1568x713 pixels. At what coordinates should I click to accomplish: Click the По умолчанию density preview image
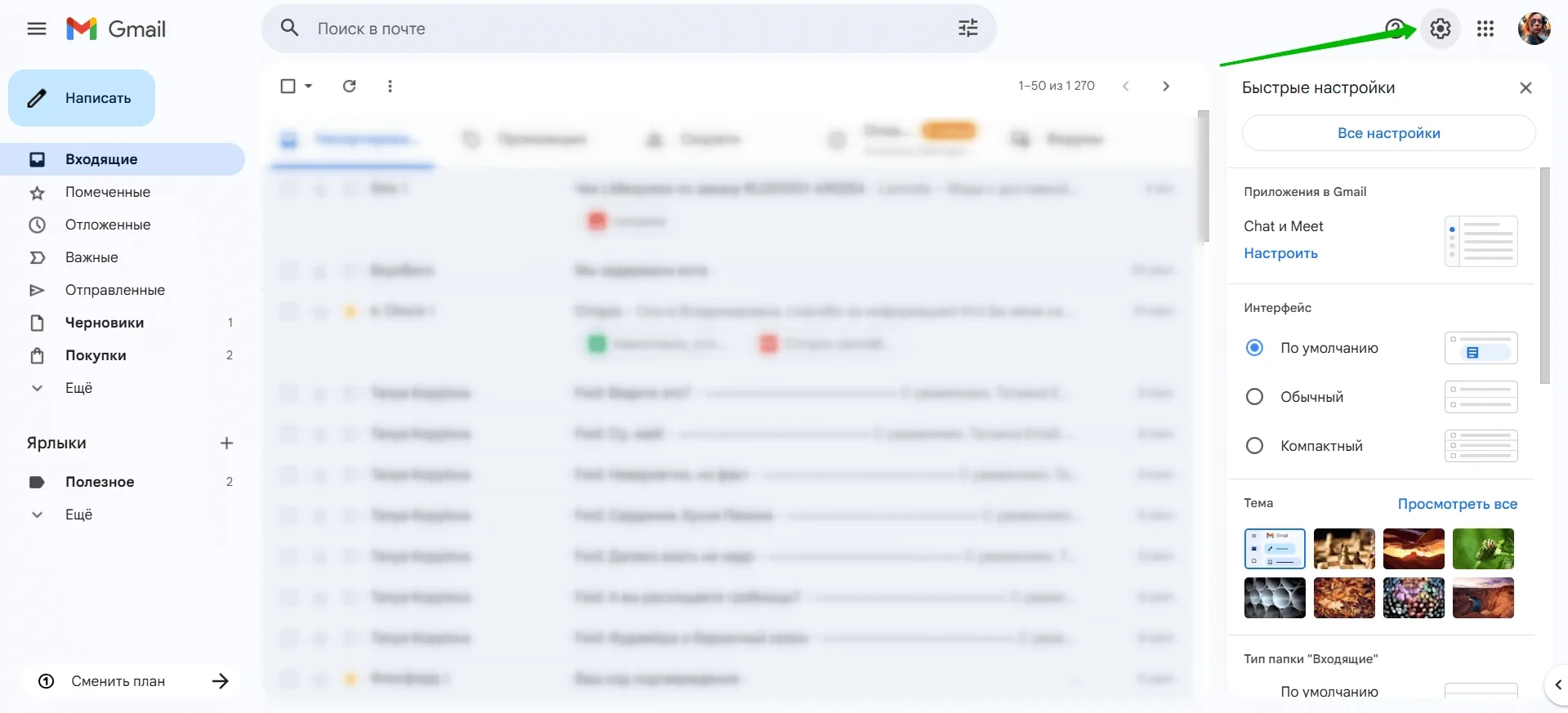(1481, 348)
